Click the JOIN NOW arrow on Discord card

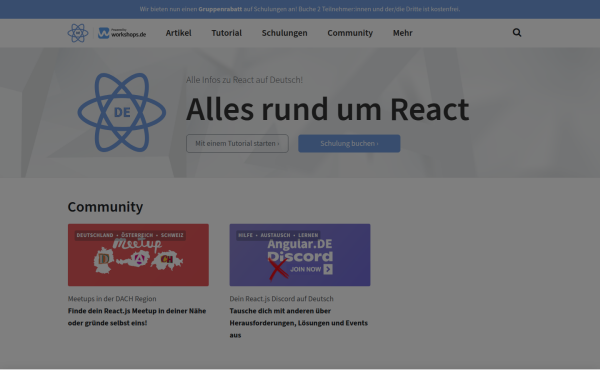coord(328,269)
